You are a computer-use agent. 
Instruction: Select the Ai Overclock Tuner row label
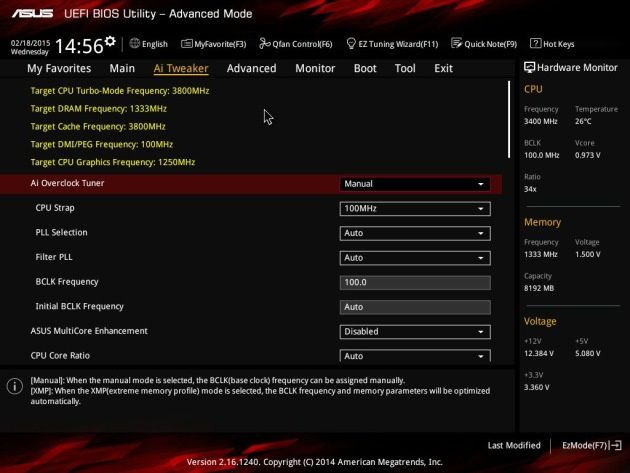[67, 183]
